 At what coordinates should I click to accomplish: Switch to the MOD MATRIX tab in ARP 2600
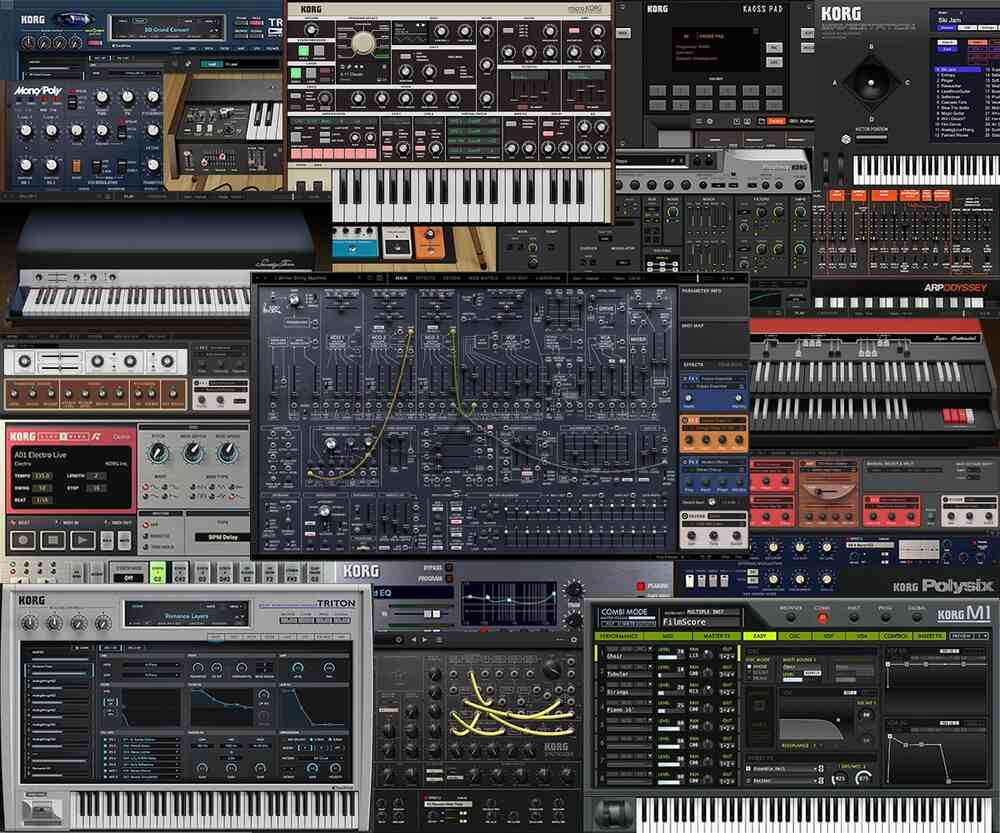477,279
